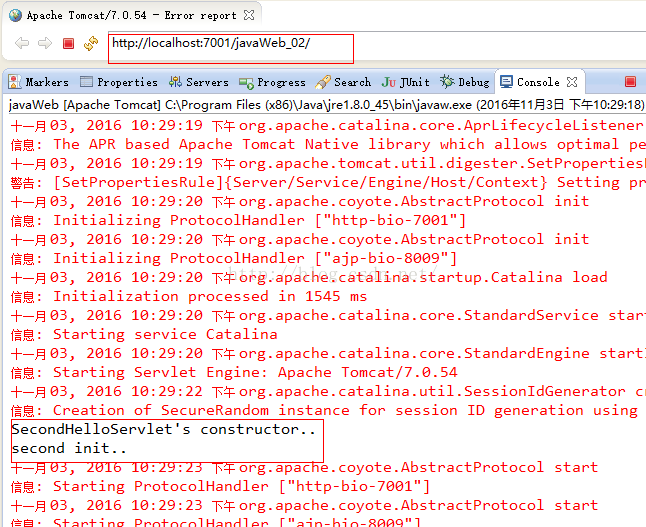
Task: Click 'Starting ProtocolHandler ["http-bio-7001"]' line
Action: coord(220,486)
